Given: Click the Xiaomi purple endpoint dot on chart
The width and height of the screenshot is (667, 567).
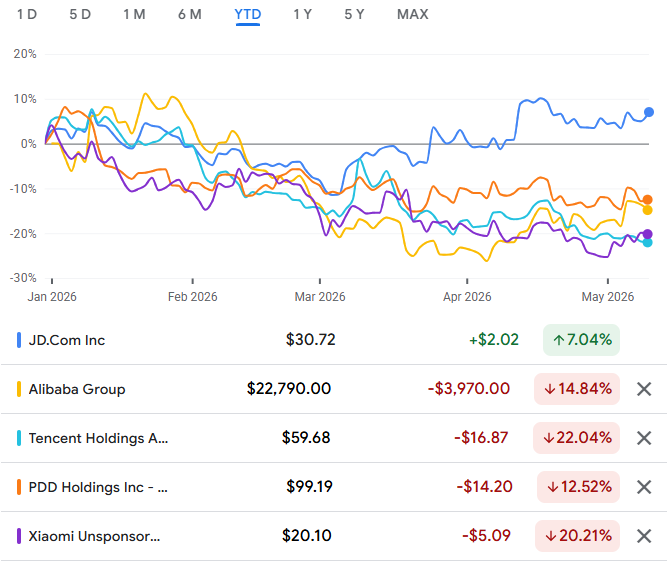Looking at the screenshot, I should tap(647, 234).
